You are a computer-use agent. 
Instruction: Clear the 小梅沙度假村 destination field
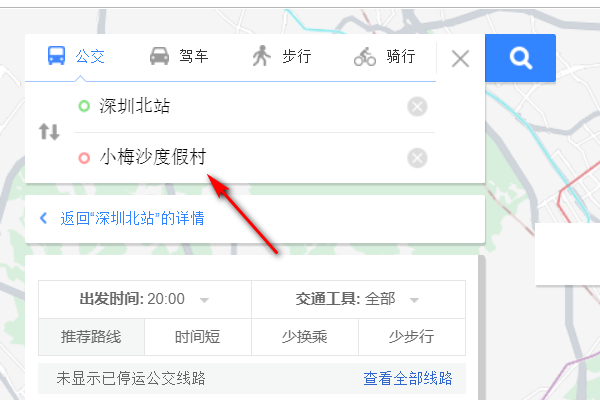[x=417, y=158]
